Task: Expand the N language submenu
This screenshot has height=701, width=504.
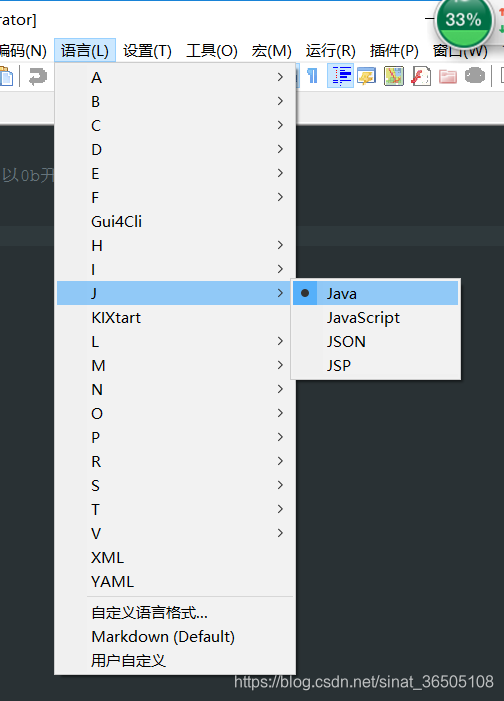Action: 175,389
